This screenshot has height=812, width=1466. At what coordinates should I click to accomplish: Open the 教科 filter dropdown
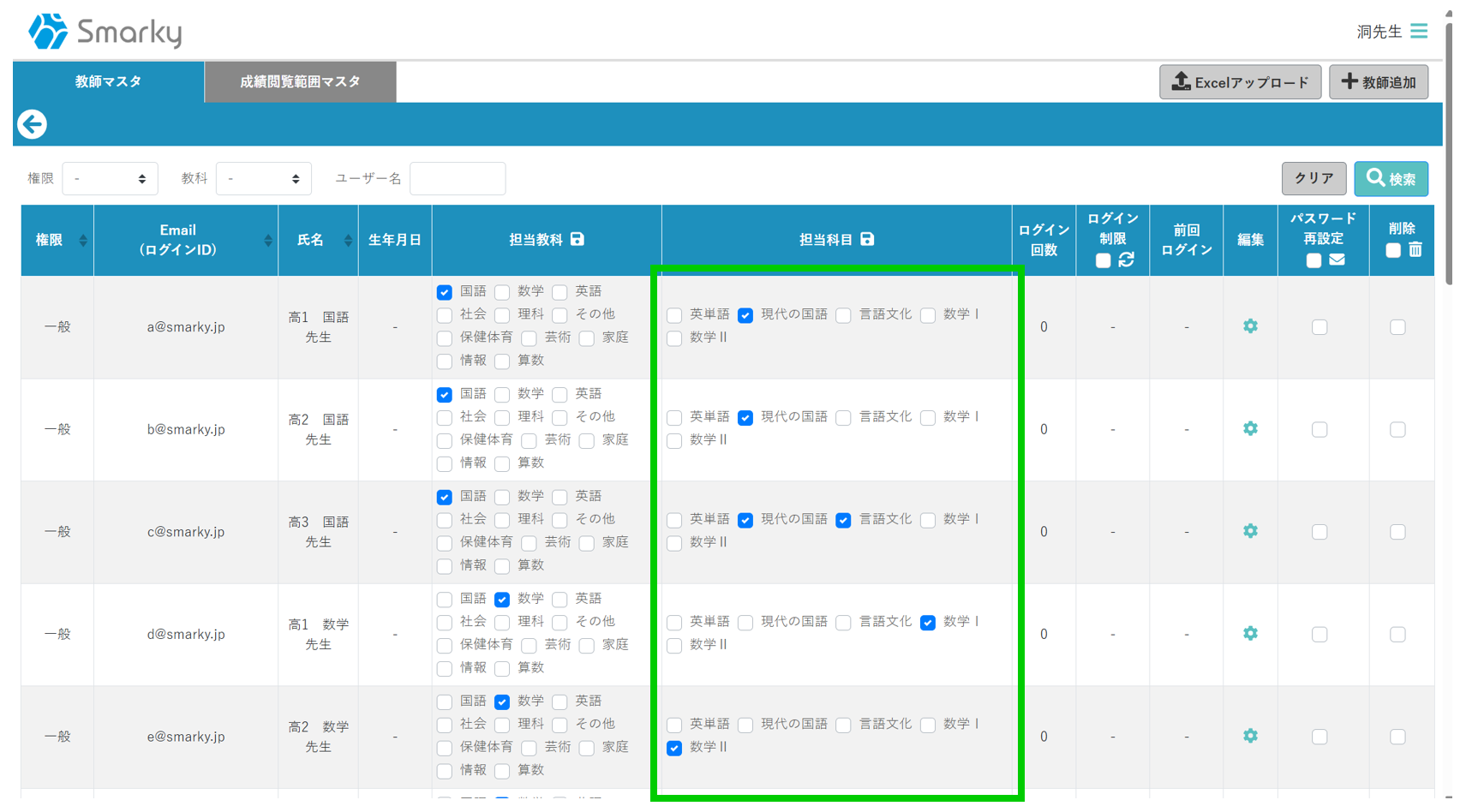click(263, 179)
